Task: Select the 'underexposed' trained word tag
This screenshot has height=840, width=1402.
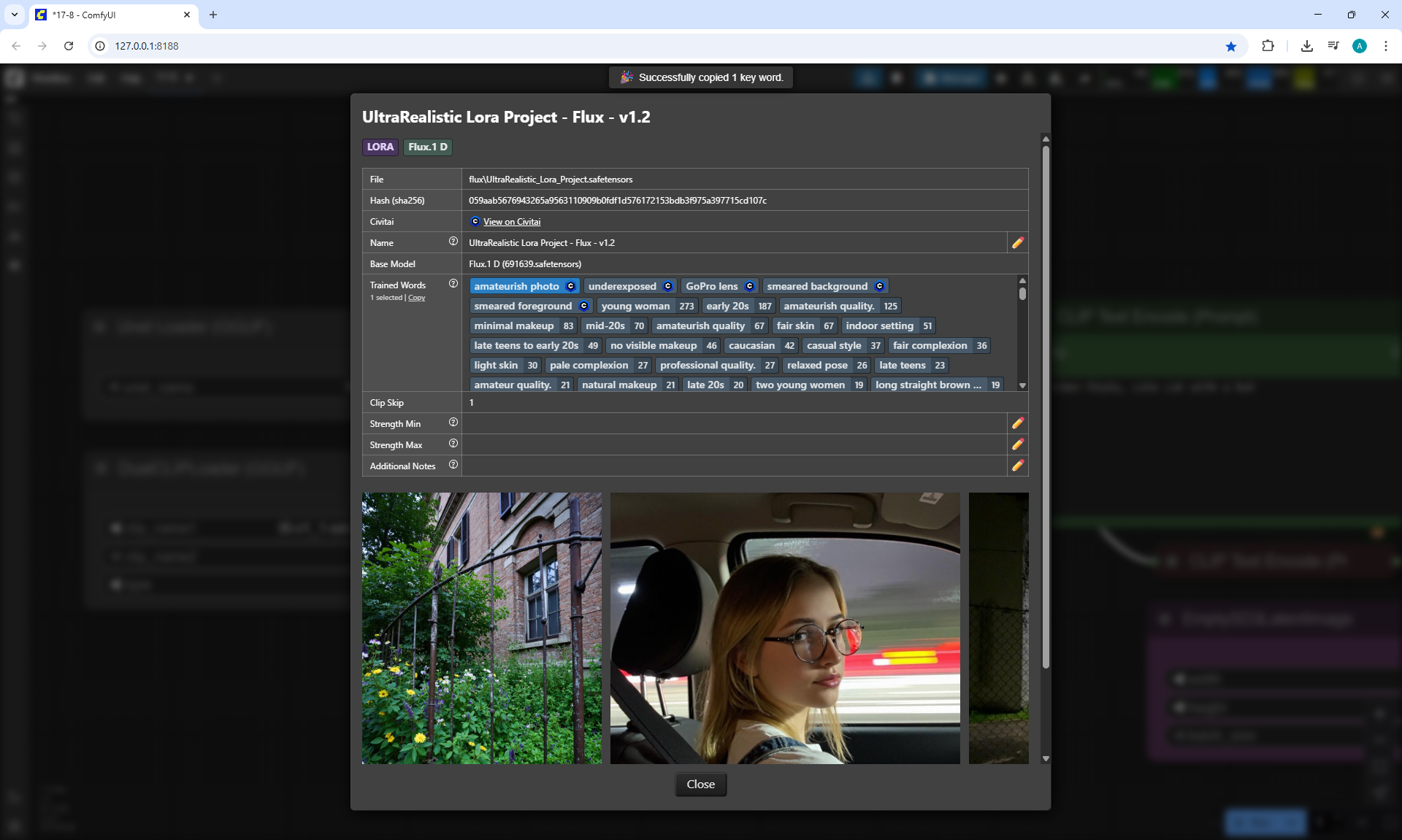Action: 622,286
